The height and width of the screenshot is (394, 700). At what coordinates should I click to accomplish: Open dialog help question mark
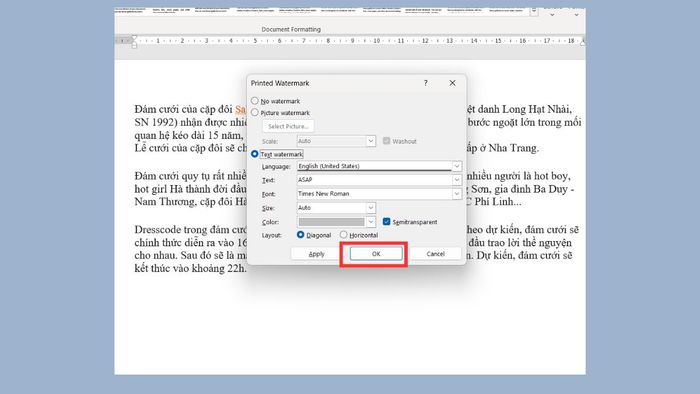425,83
